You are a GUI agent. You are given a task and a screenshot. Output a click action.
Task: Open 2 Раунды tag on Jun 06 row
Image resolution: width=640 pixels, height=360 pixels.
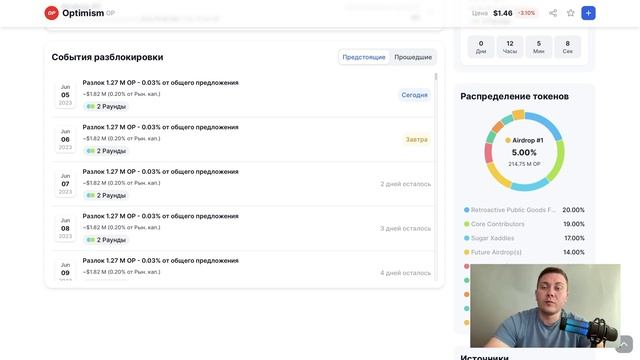[106, 151]
